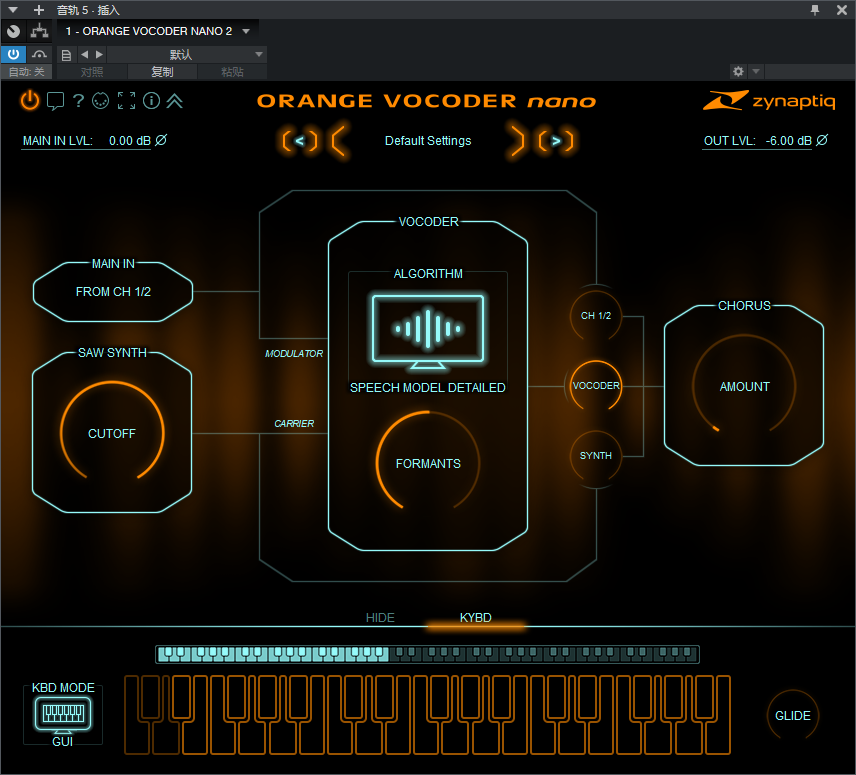The width and height of the screenshot is (856, 775).
Task: Click the SYNTH mix level knob
Action: click(596, 455)
